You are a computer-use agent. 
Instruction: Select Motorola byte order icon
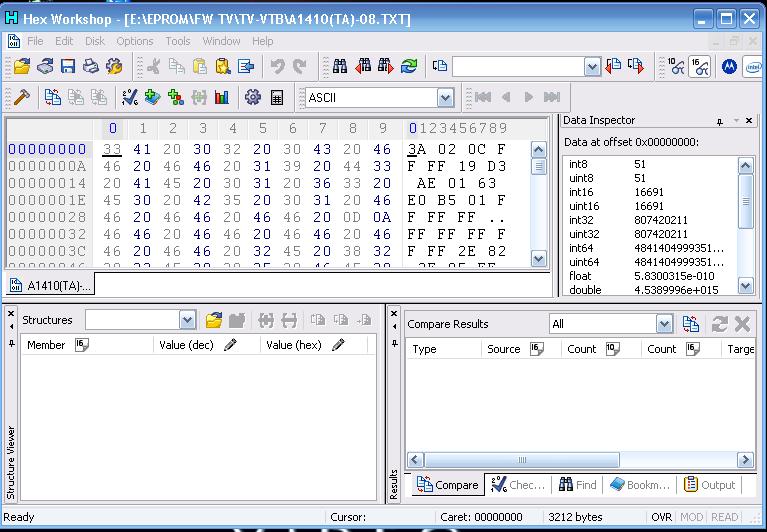[x=729, y=66]
